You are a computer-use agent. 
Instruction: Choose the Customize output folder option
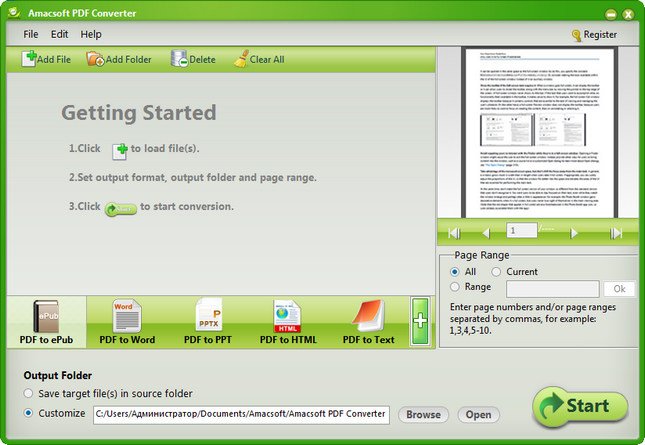[28, 413]
